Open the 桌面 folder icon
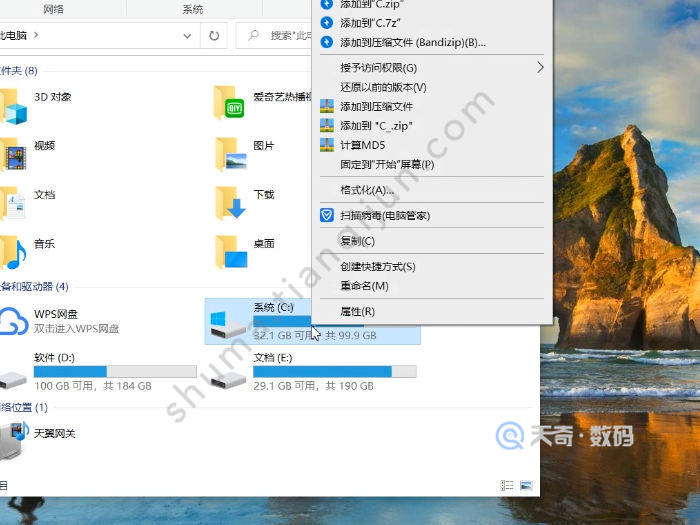Viewport: 700px width, 525px height. coord(230,253)
